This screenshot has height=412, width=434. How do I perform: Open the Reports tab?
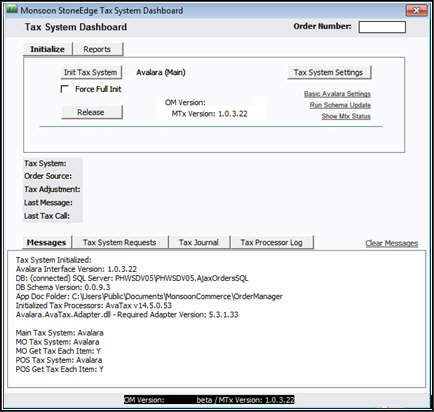[x=97, y=49]
